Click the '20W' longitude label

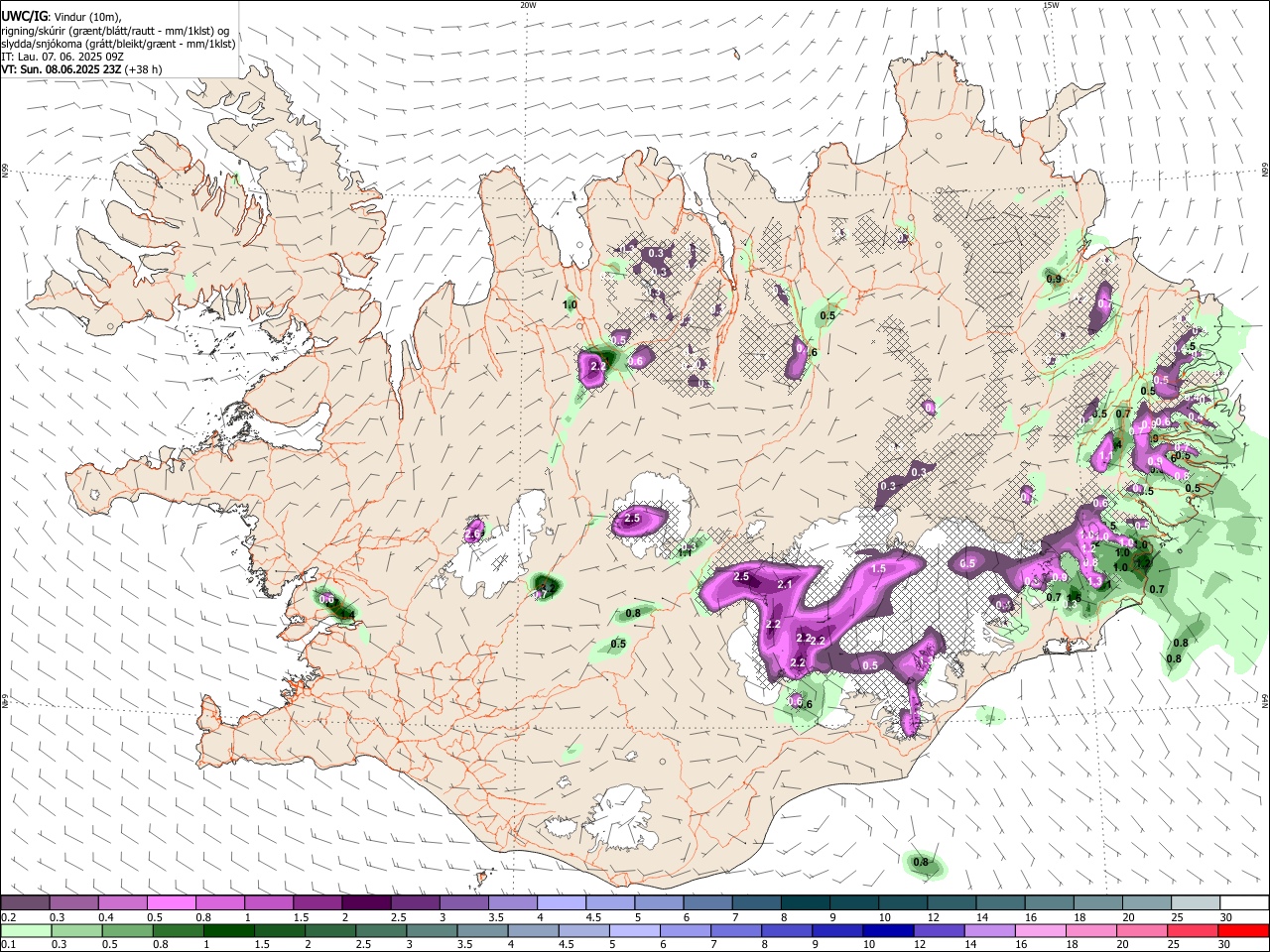[528, 5]
